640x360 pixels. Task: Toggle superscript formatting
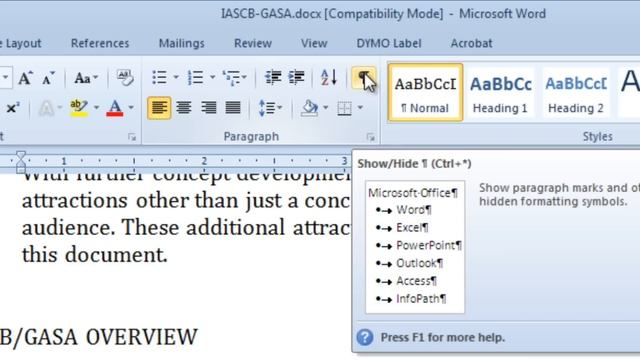(x=13, y=108)
